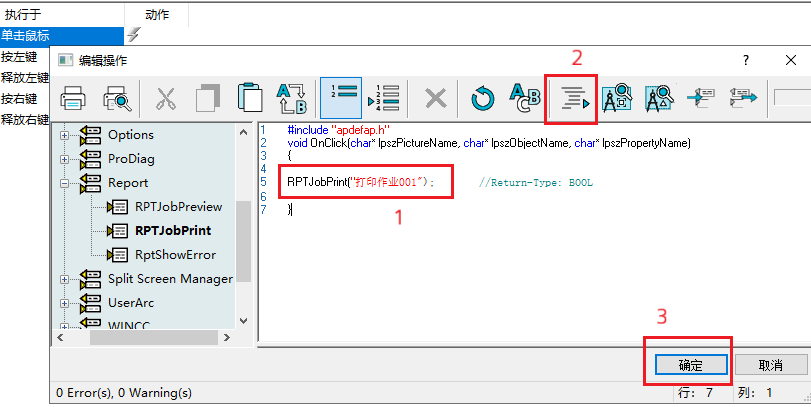Click the 确定 (OK) button
This screenshot has height=407, width=811.
[x=690, y=365]
